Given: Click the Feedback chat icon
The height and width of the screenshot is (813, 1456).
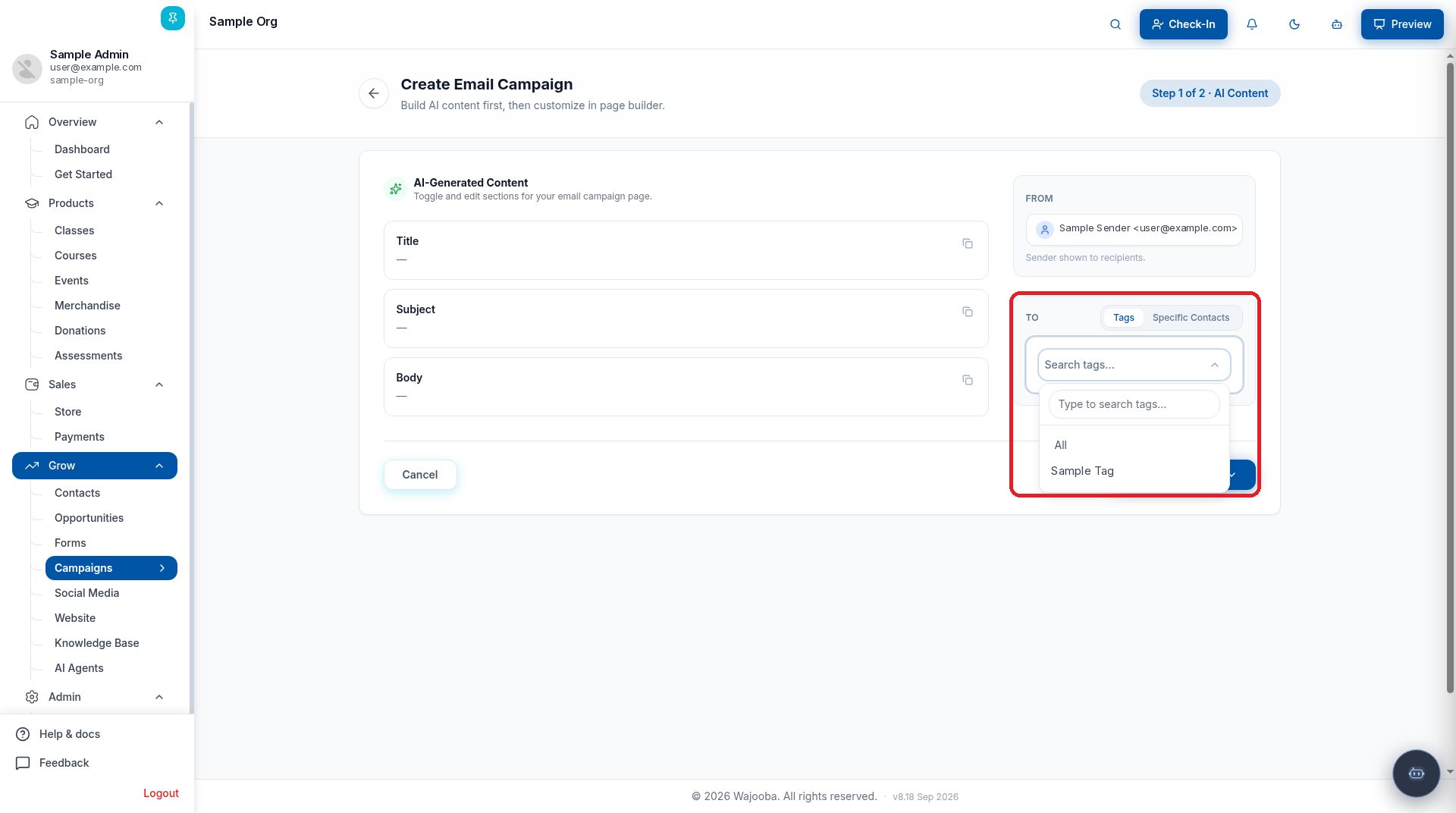Looking at the screenshot, I should point(23,763).
